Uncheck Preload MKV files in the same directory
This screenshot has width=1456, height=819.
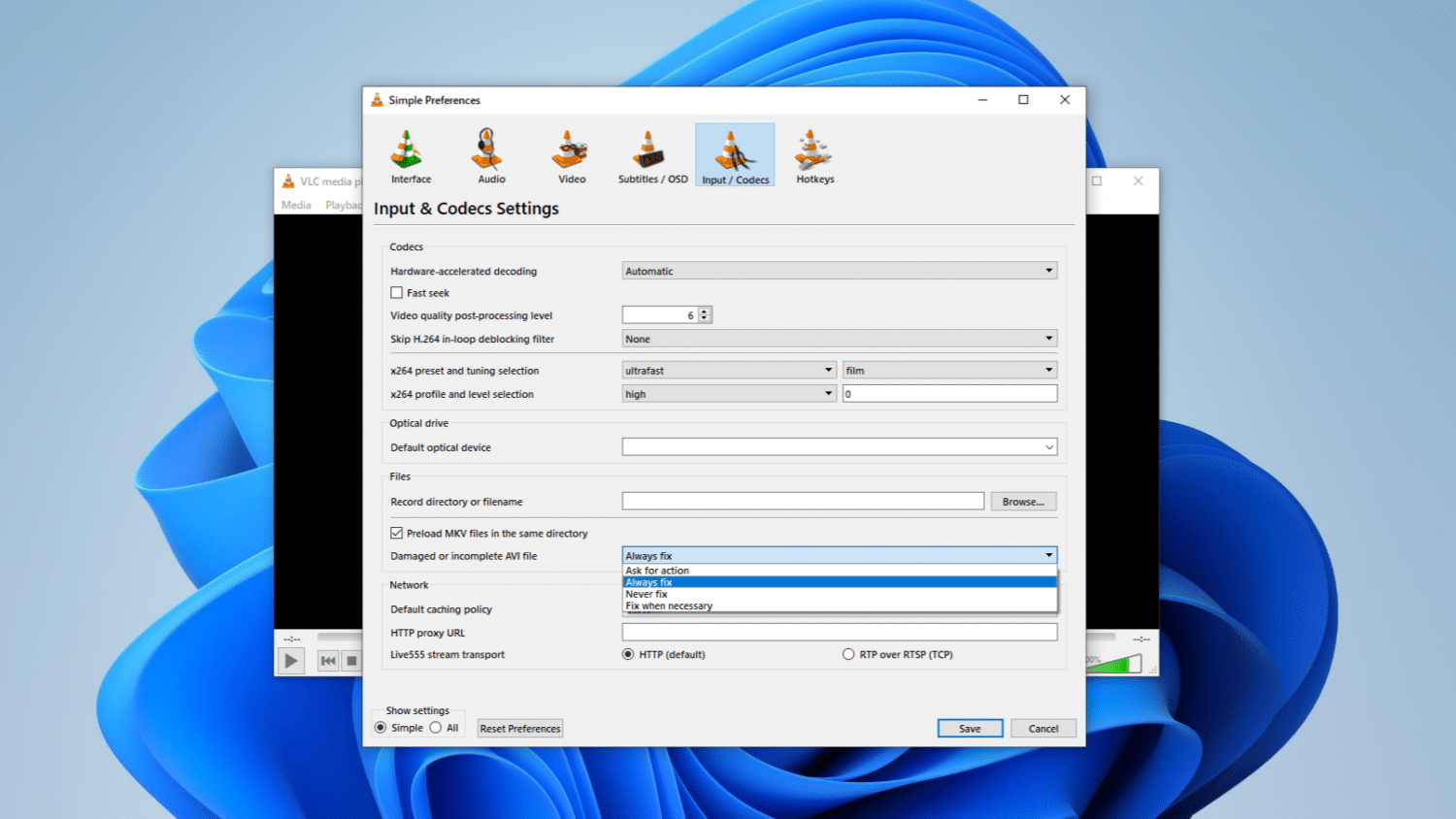pos(396,533)
